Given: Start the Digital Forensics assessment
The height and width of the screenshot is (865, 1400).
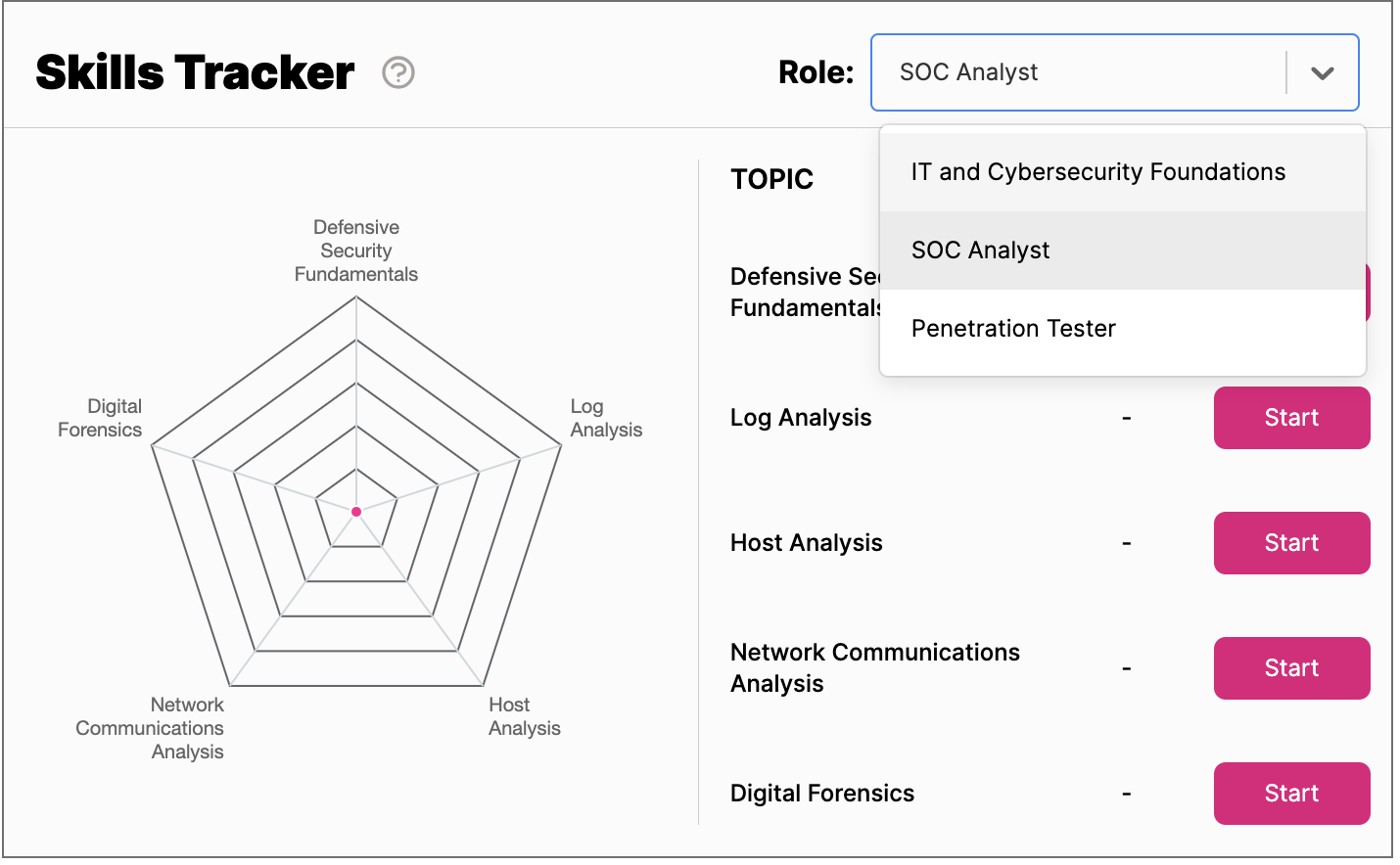Looking at the screenshot, I should (1291, 794).
